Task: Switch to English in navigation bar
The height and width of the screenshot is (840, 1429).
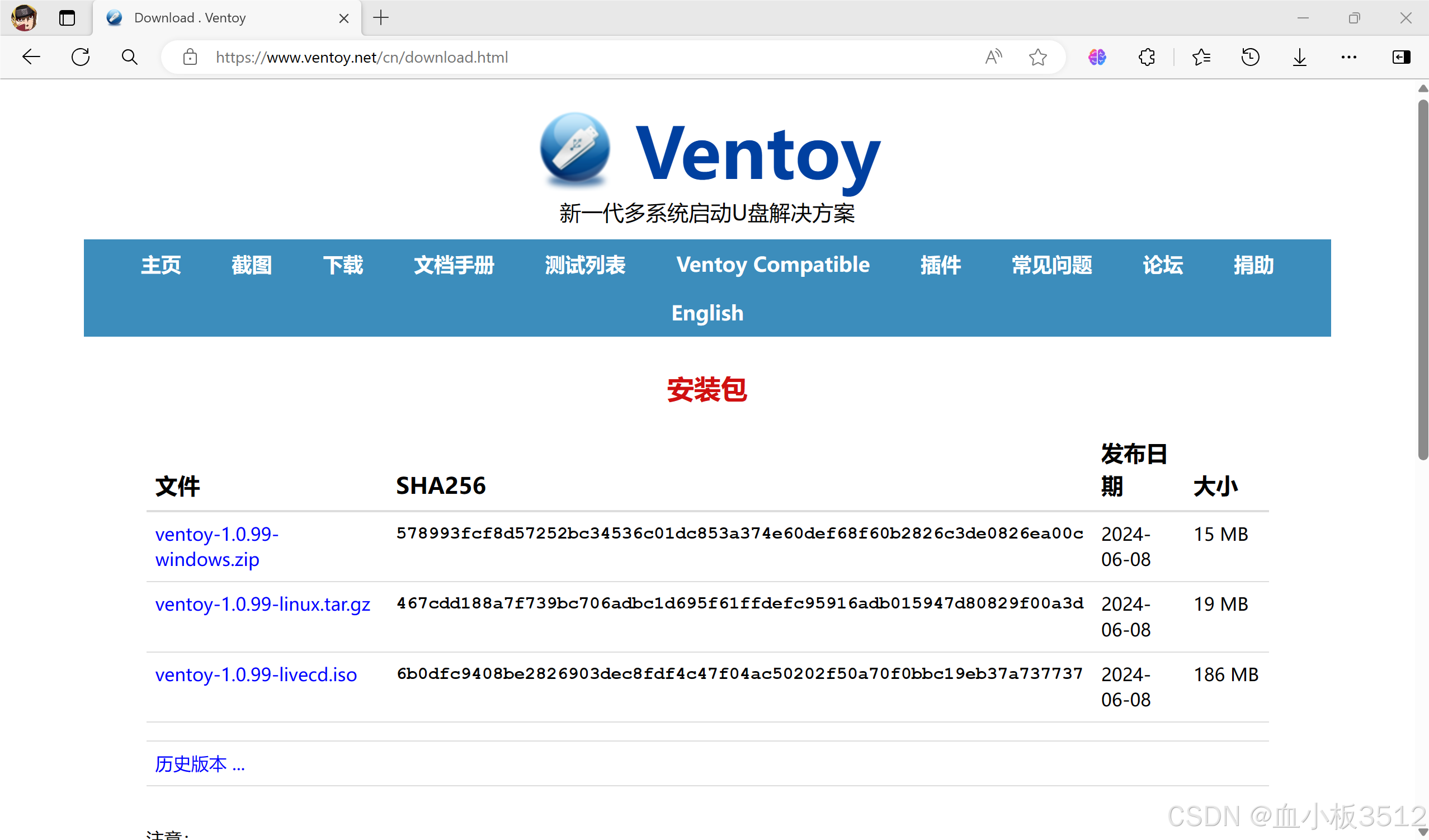Action: click(708, 313)
